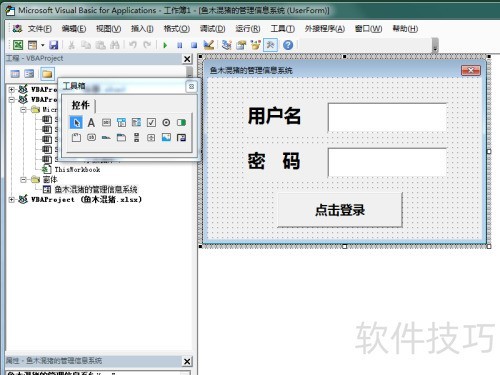Collapse the second VBAProject tree node
500x375 pixels.
pyautogui.click(x=12, y=100)
